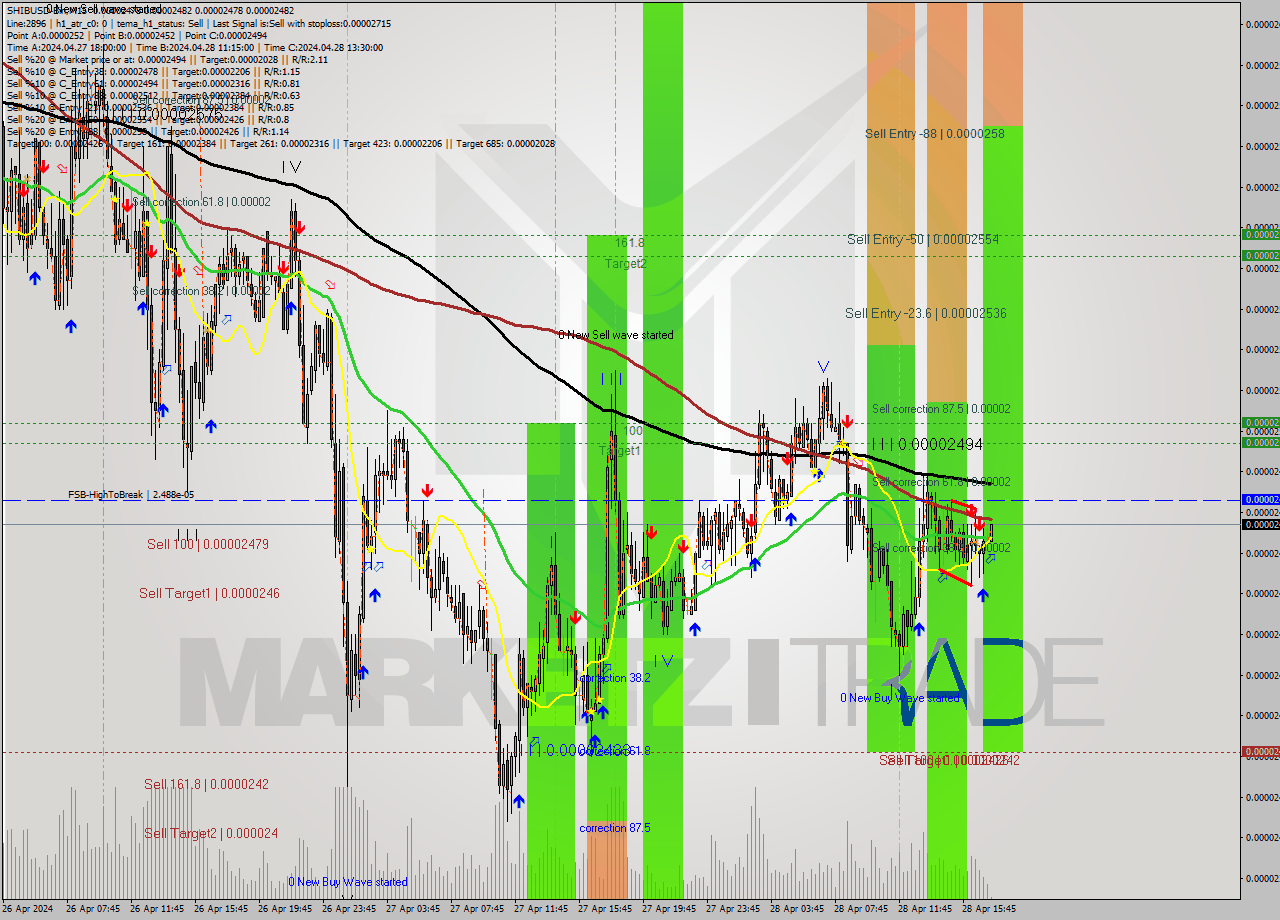Click '27 Apr 19:45' on the time axis

point(671,909)
